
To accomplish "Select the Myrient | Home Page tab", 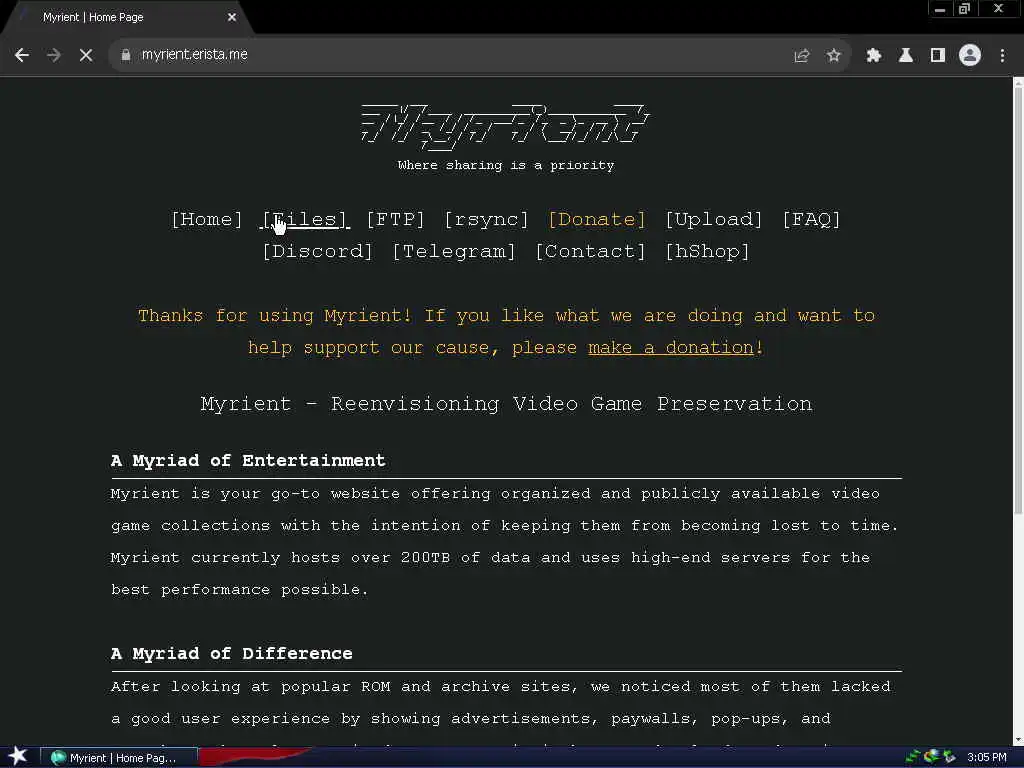I will tap(127, 18).
